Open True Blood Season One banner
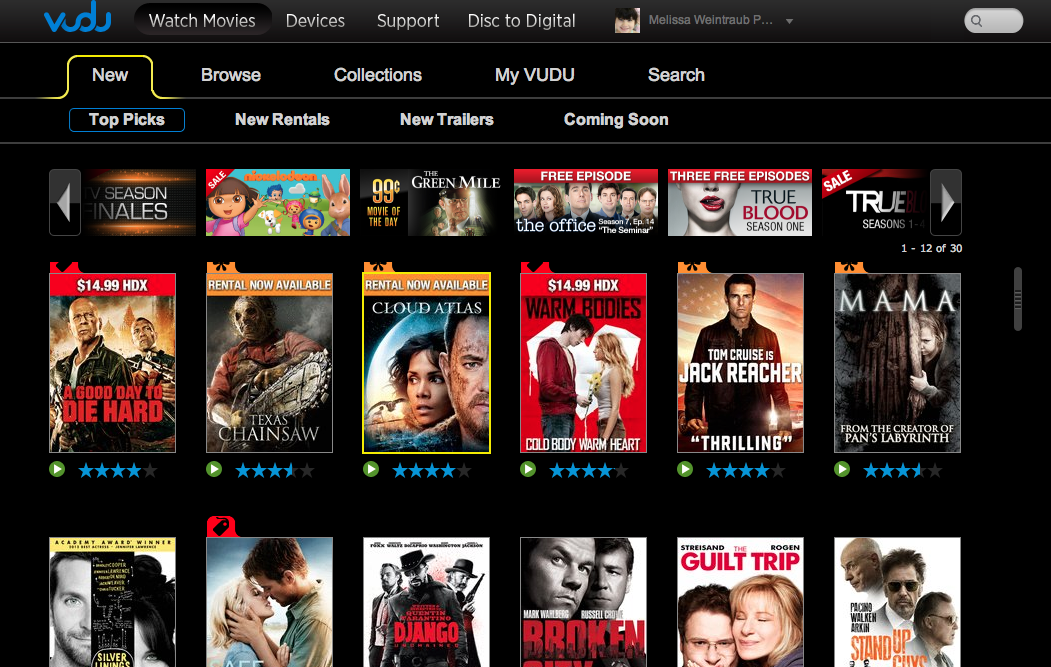Image resolution: width=1051 pixels, height=667 pixels. click(x=740, y=202)
